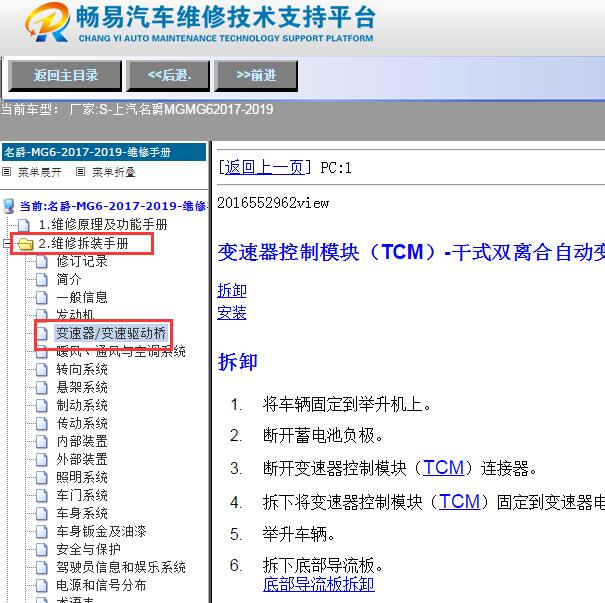The image size is (605, 603).
Task: Click the 返回主目录 button
Action: pos(65,76)
